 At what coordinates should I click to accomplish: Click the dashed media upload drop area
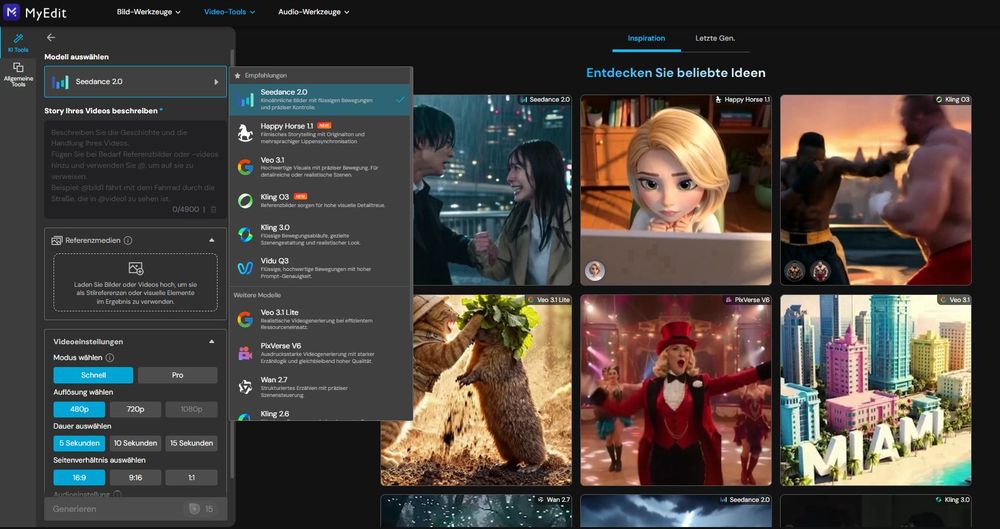[135, 283]
